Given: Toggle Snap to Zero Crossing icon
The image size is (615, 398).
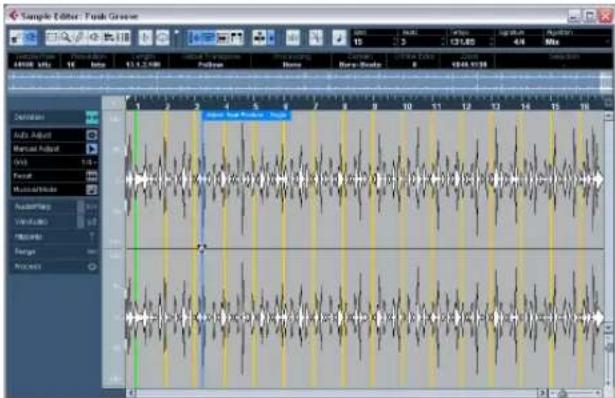Looking at the screenshot, I should pos(146,38).
